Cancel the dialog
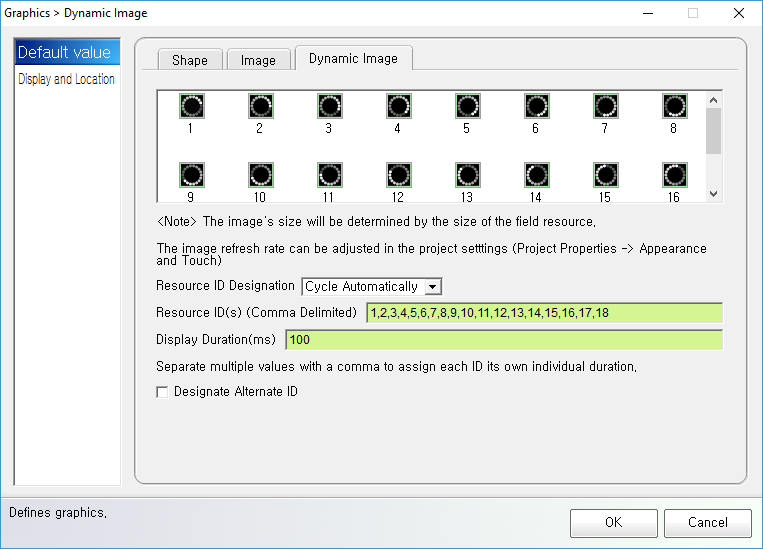Screen dimensions: 763x549 point(707,522)
